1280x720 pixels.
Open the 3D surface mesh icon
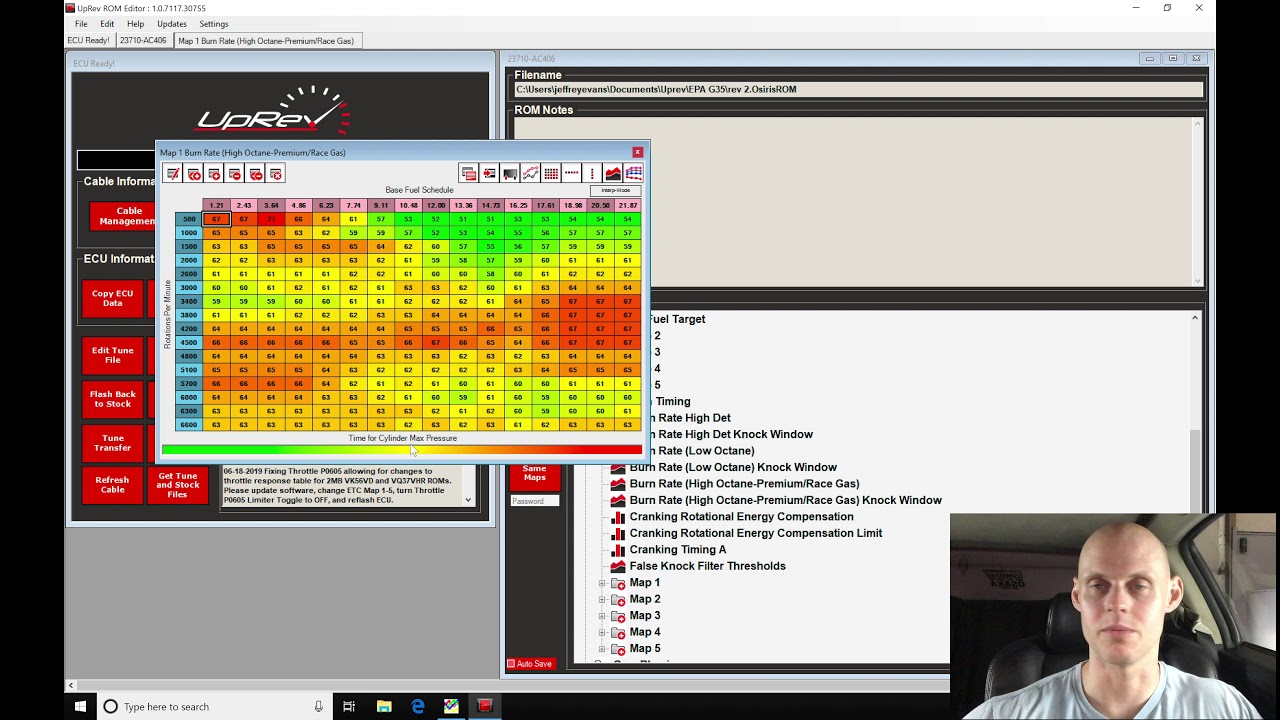point(633,174)
